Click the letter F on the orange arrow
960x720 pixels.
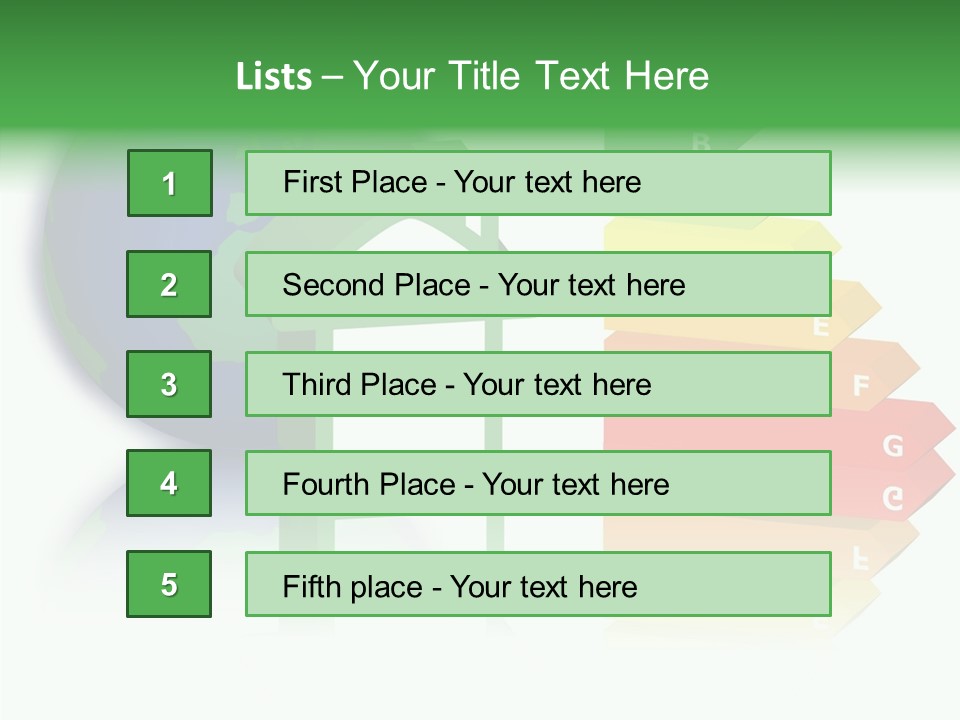coord(861,386)
